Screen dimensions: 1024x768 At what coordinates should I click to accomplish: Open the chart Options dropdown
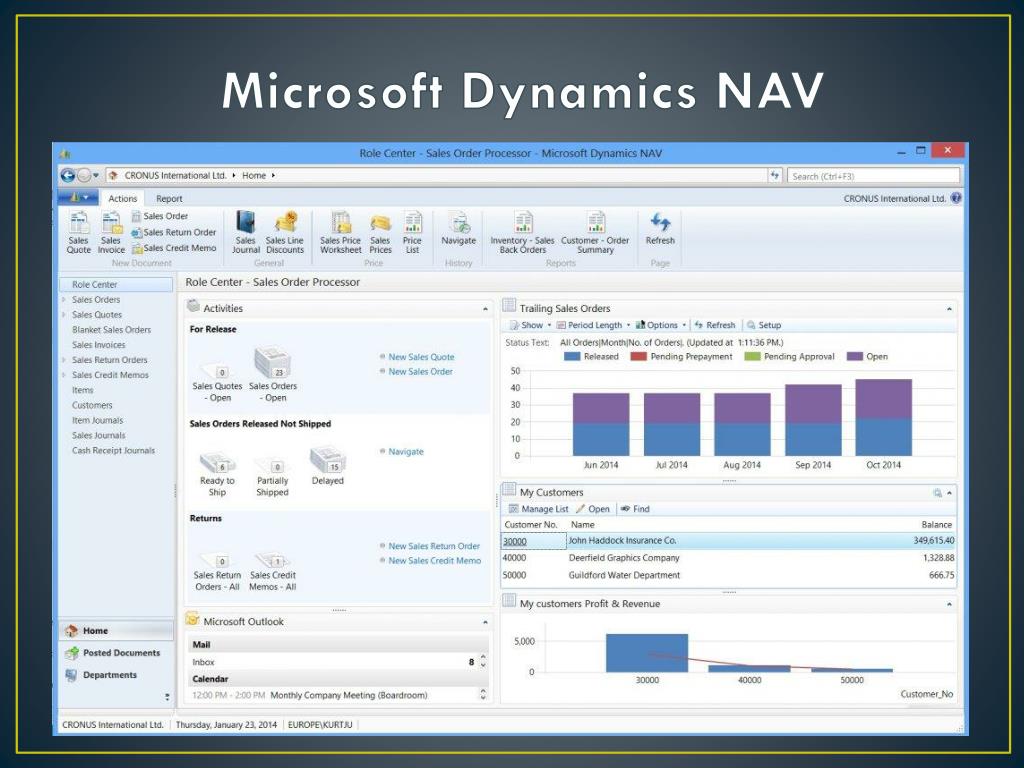661,325
